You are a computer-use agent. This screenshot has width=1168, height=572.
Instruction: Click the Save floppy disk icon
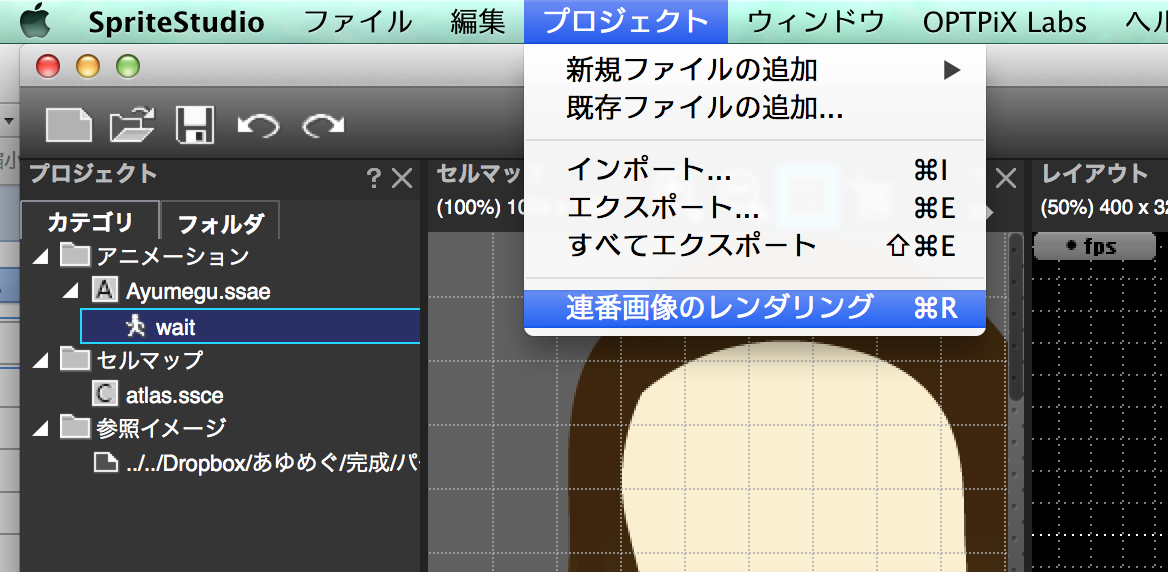pos(194,124)
